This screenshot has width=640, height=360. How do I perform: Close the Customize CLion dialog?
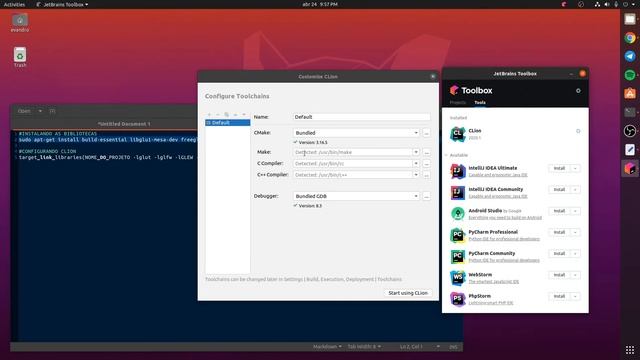coord(433,76)
